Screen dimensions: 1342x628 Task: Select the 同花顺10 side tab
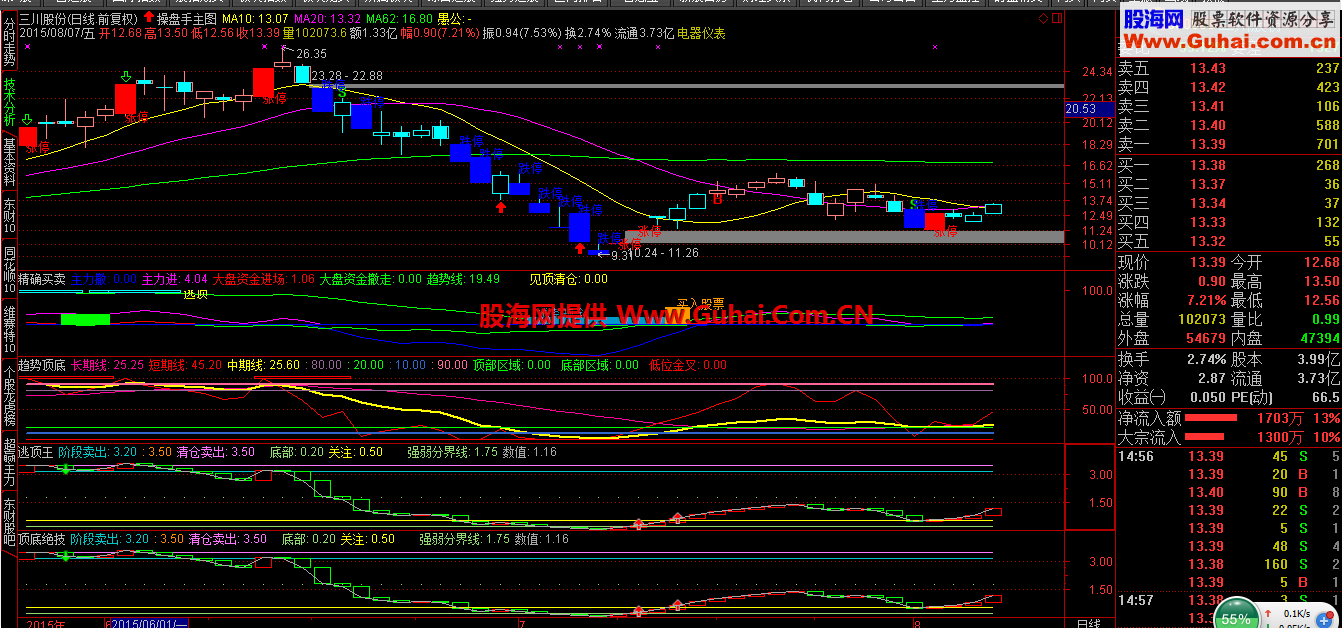click(x=9, y=271)
